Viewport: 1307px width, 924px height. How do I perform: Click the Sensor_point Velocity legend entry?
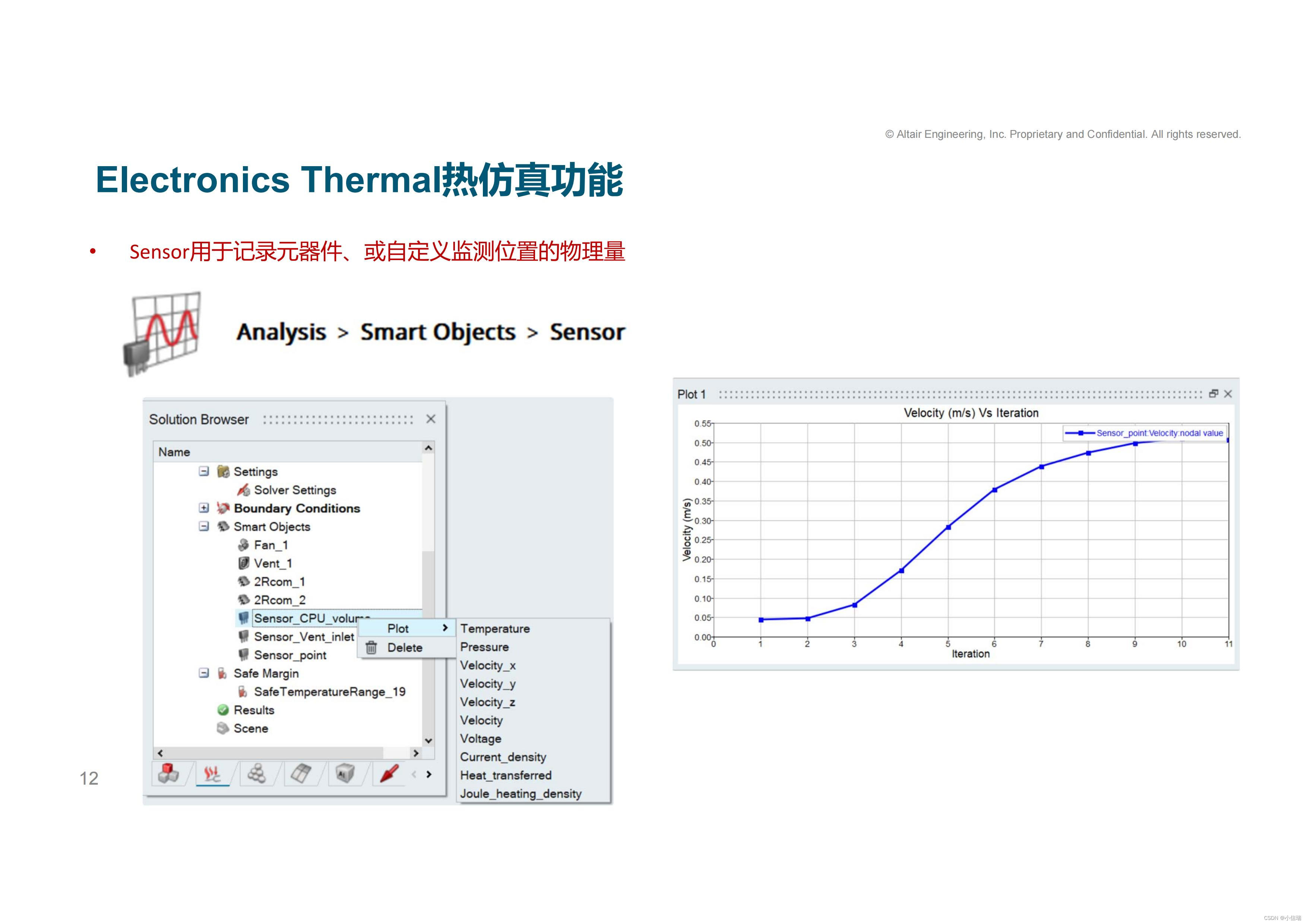click(x=1144, y=433)
